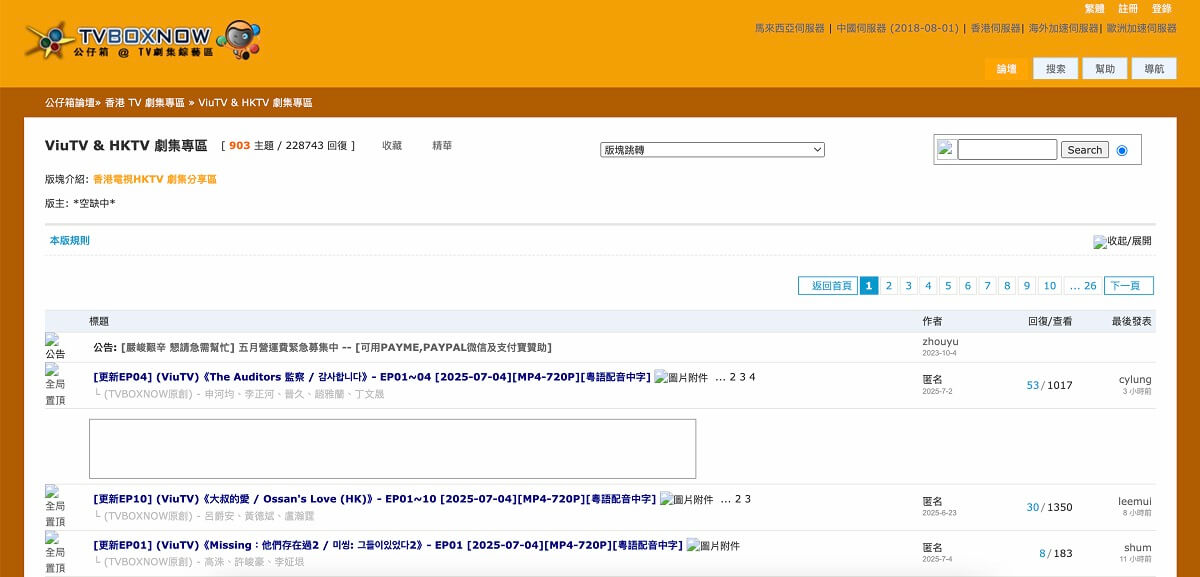Click the 註冊 register link
This screenshot has height=577, width=1200.
(x=1128, y=9)
